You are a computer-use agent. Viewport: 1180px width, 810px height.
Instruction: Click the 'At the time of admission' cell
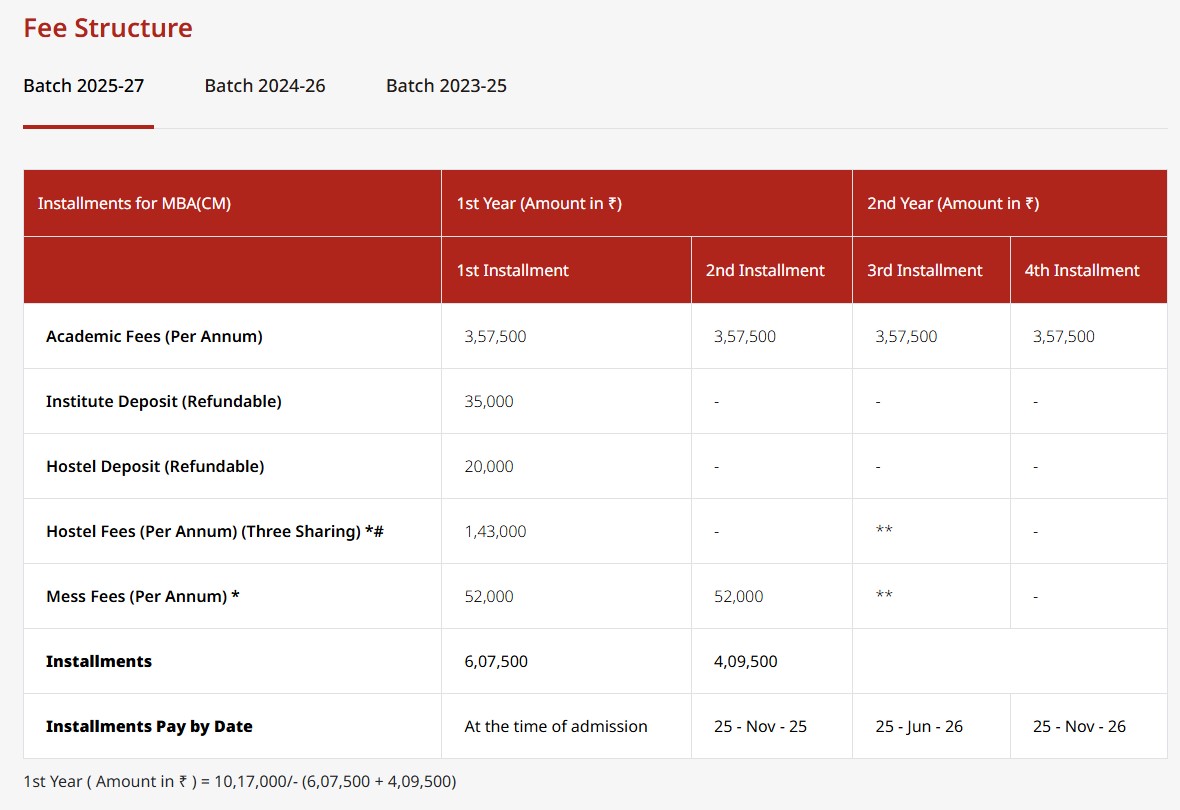coord(554,726)
